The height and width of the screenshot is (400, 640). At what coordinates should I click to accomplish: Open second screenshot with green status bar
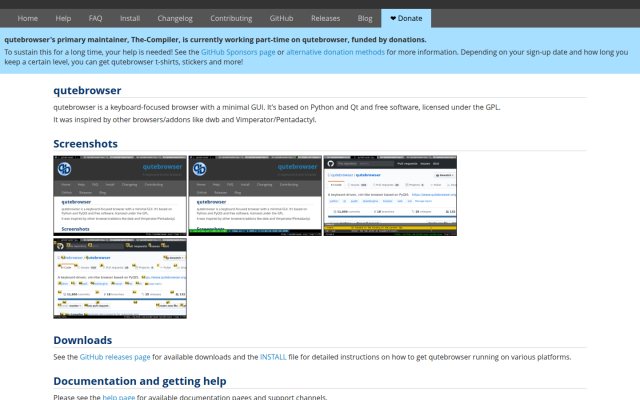point(255,196)
